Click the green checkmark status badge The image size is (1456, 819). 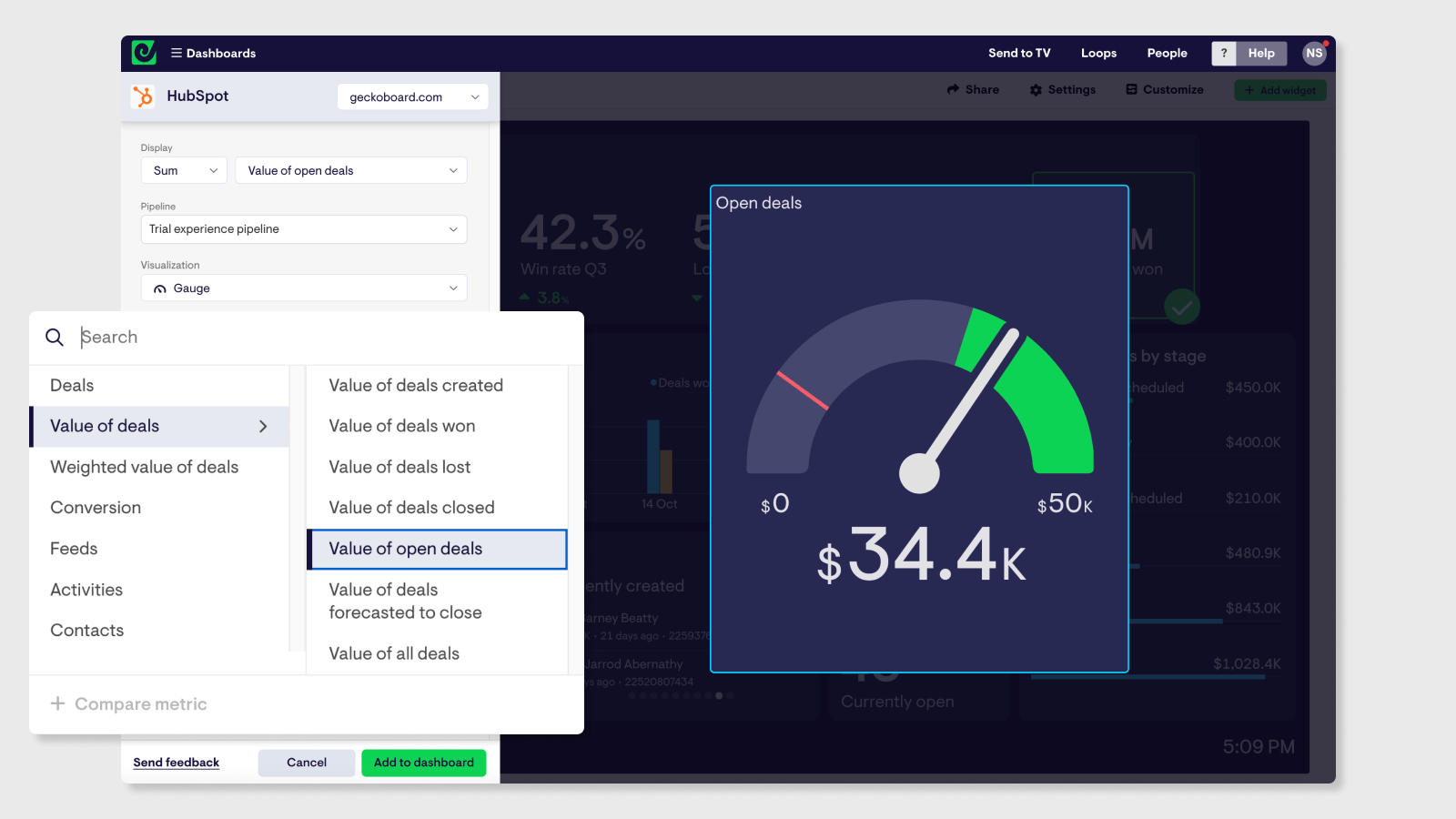(1181, 308)
